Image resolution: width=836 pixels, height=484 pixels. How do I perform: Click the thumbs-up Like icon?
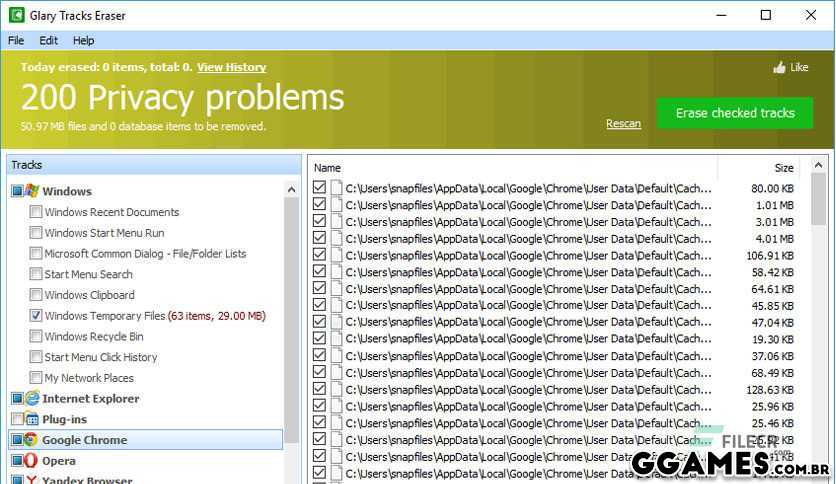pyautogui.click(x=779, y=68)
